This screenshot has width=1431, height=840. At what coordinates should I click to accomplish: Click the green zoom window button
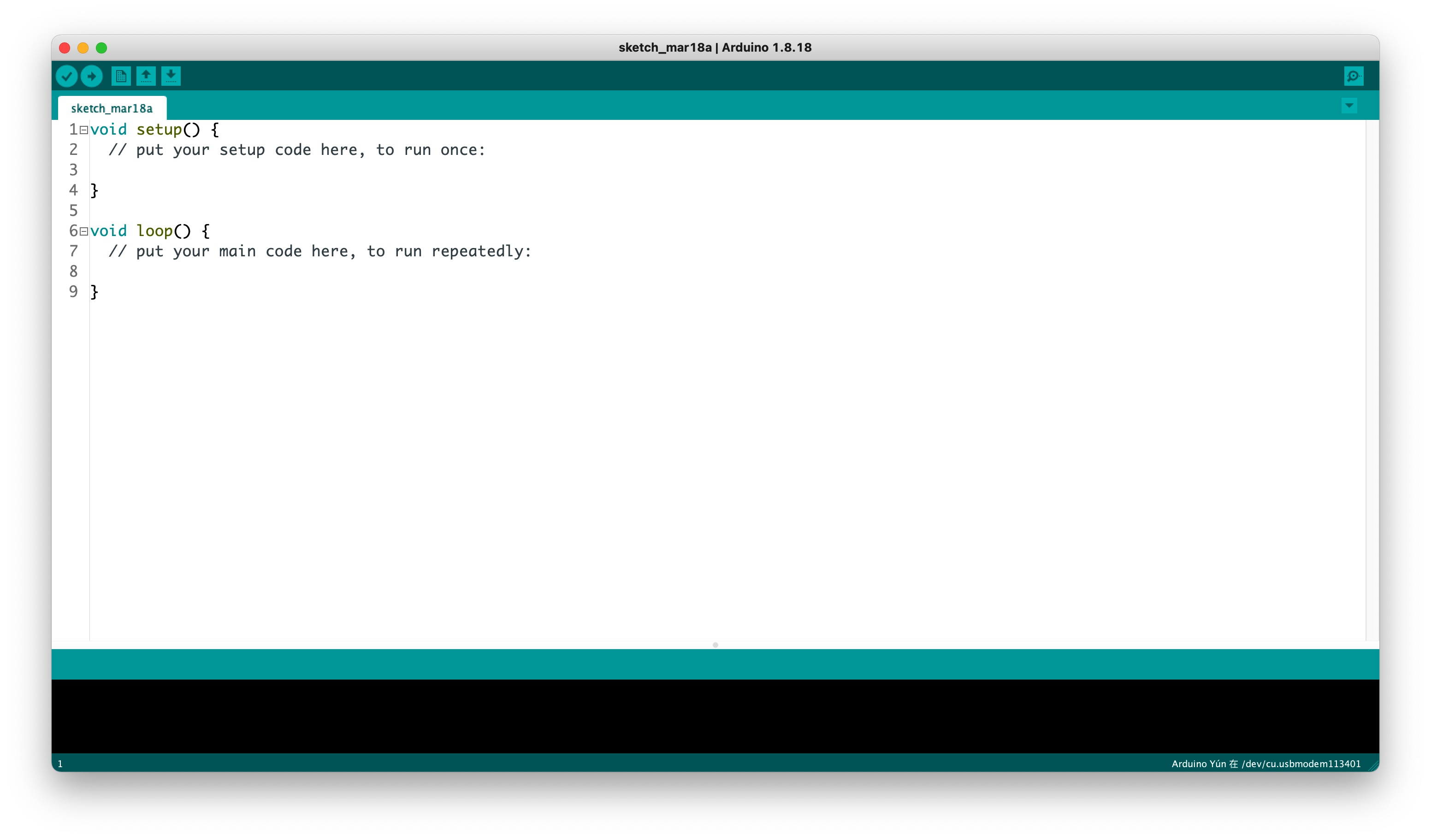coord(101,47)
